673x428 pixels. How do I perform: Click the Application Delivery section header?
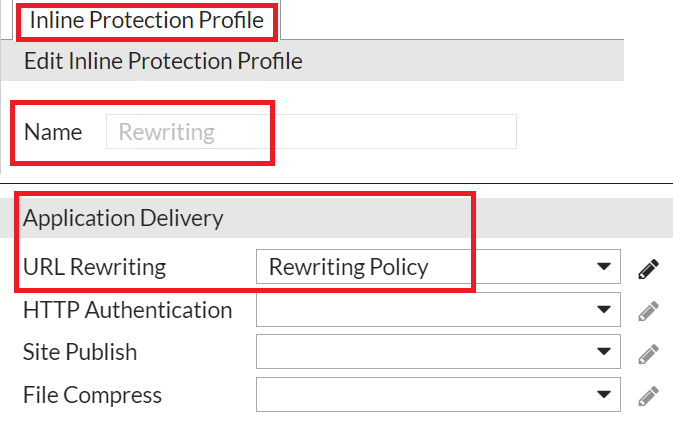click(123, 218)
